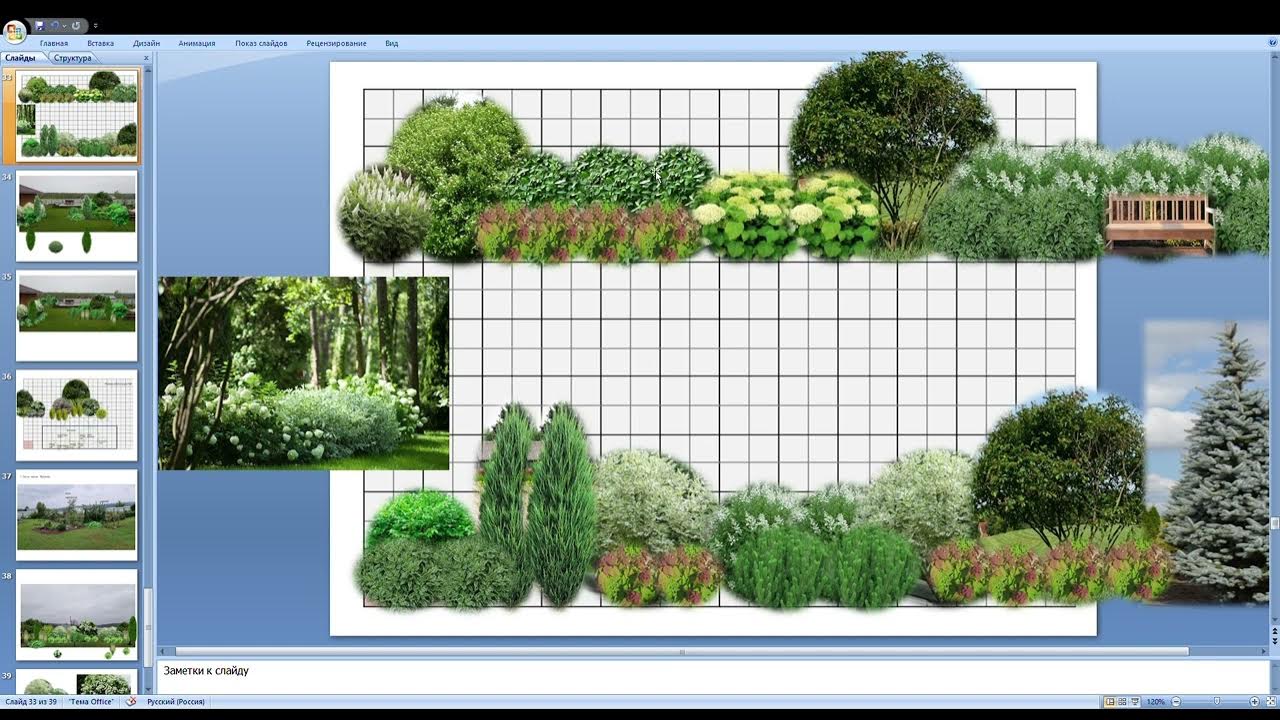Image resolution: width=1280 pixels, height=720 pixels.
Task: Click the slide thumbnails pane scrollbar down arrow
Action: pos(149,689)
